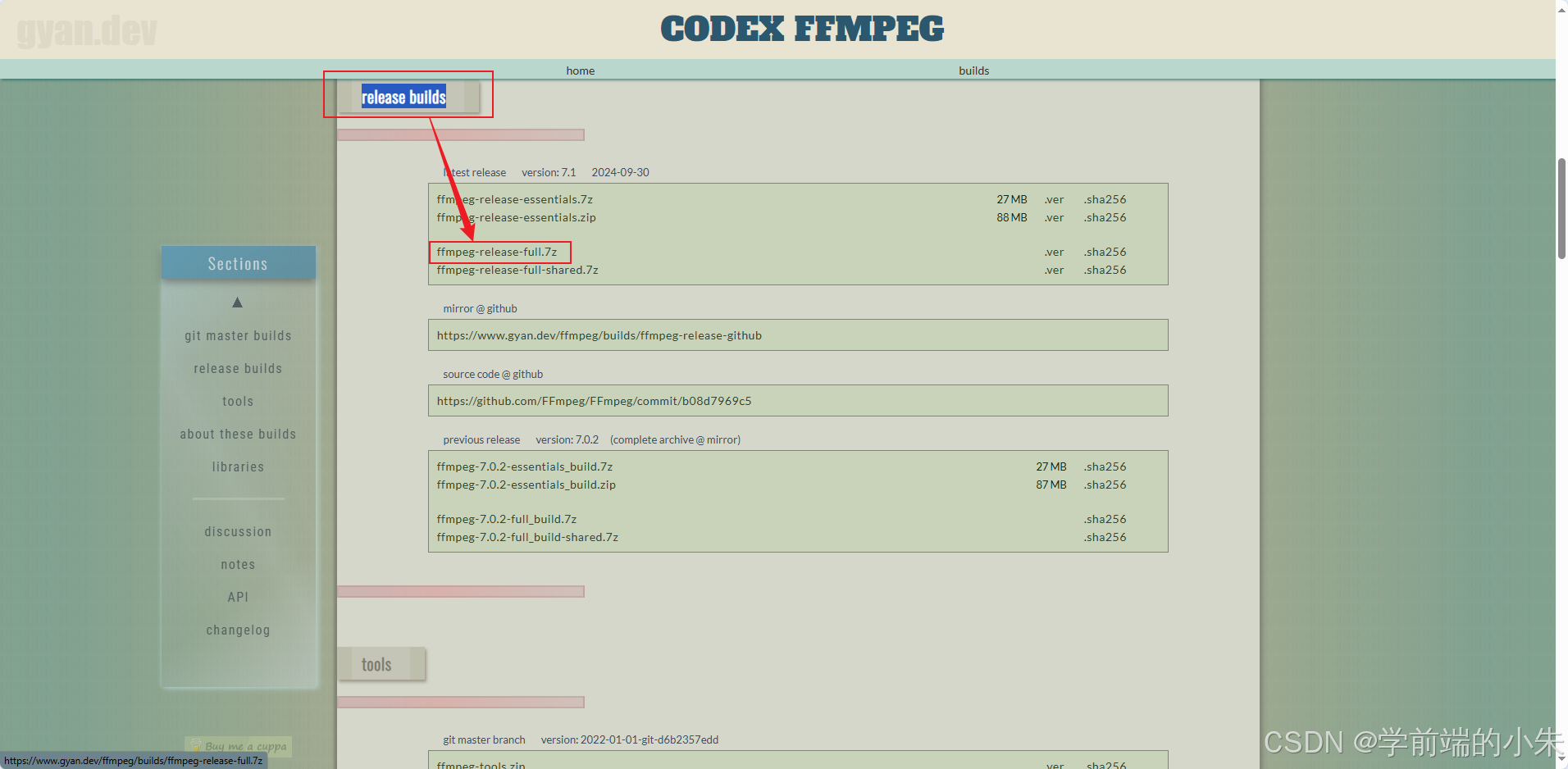This screenshot has width=1568, height=769.
Task: Select the 'version: 7.1' text
Action: (x=549, y=172)
